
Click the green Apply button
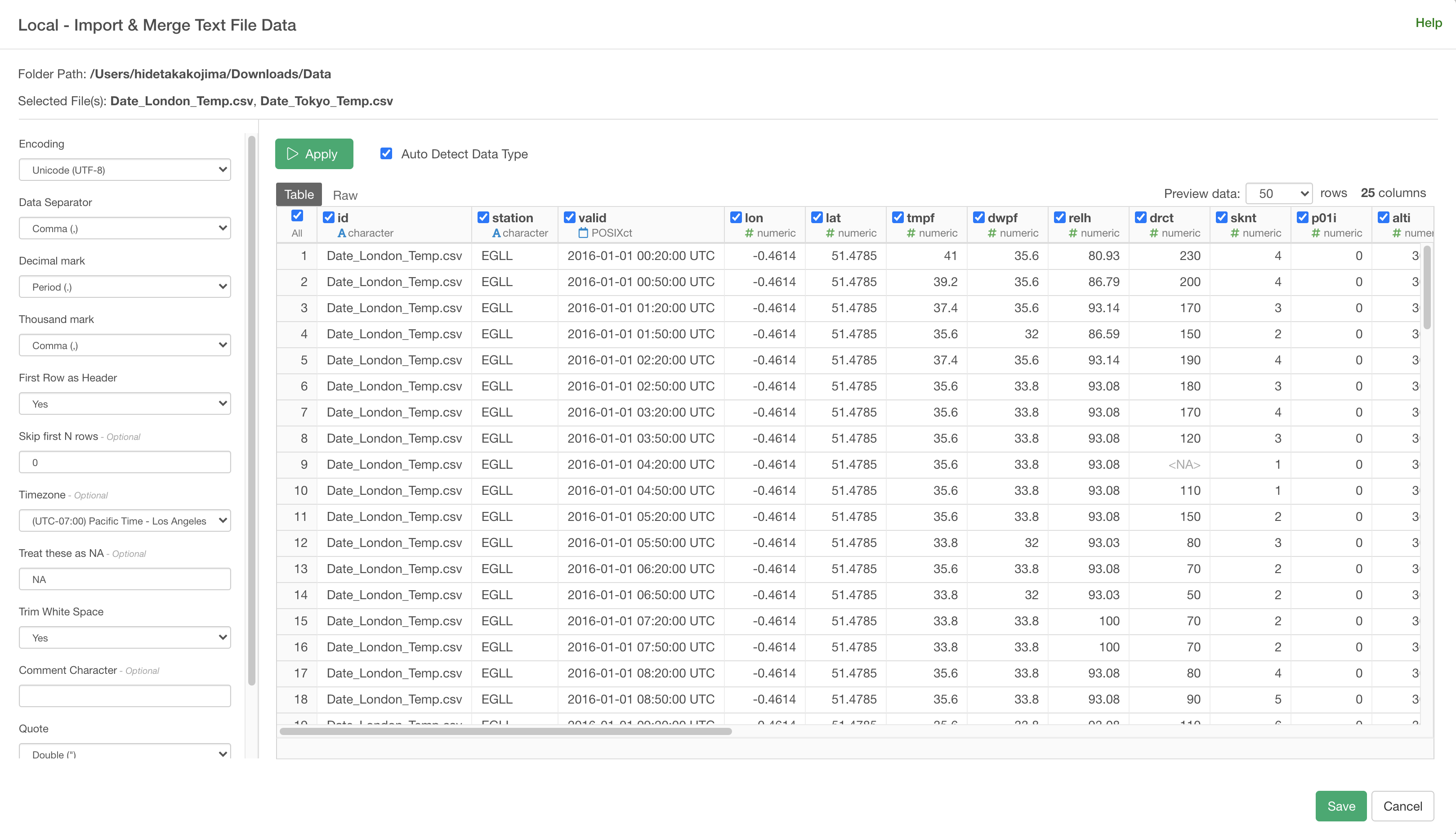[x=314, y=153]
